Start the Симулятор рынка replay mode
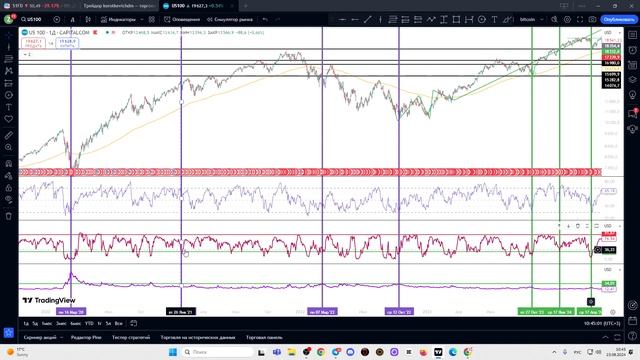The image size is (640, 360). 230,19
